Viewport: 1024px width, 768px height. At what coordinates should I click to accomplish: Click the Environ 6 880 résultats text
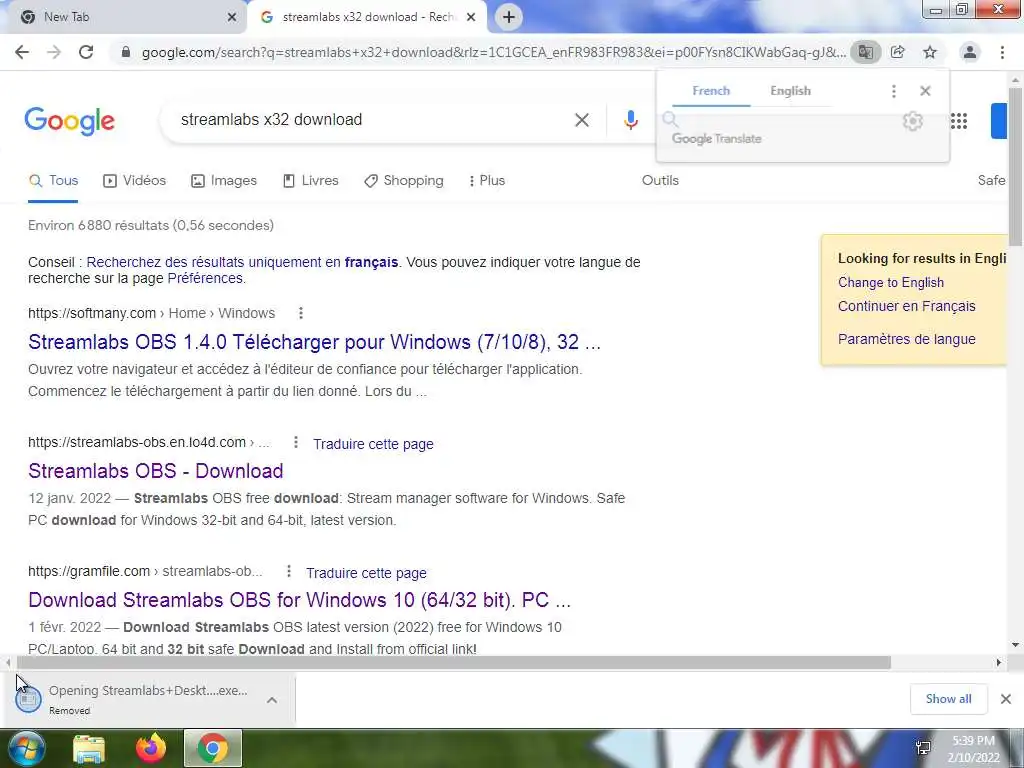[x=151, y=225]
